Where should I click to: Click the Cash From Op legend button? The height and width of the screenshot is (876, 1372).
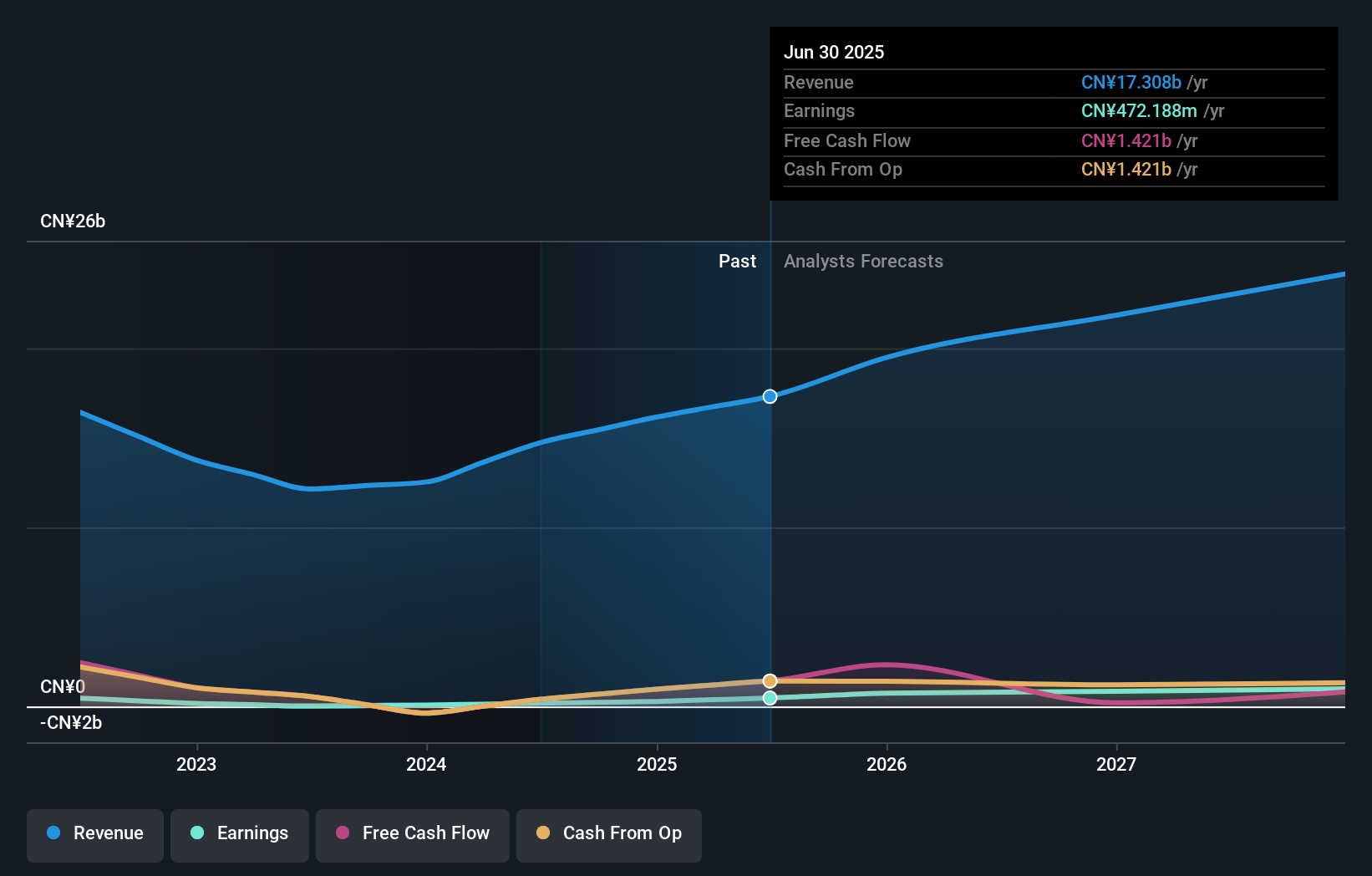click(608, 833)
